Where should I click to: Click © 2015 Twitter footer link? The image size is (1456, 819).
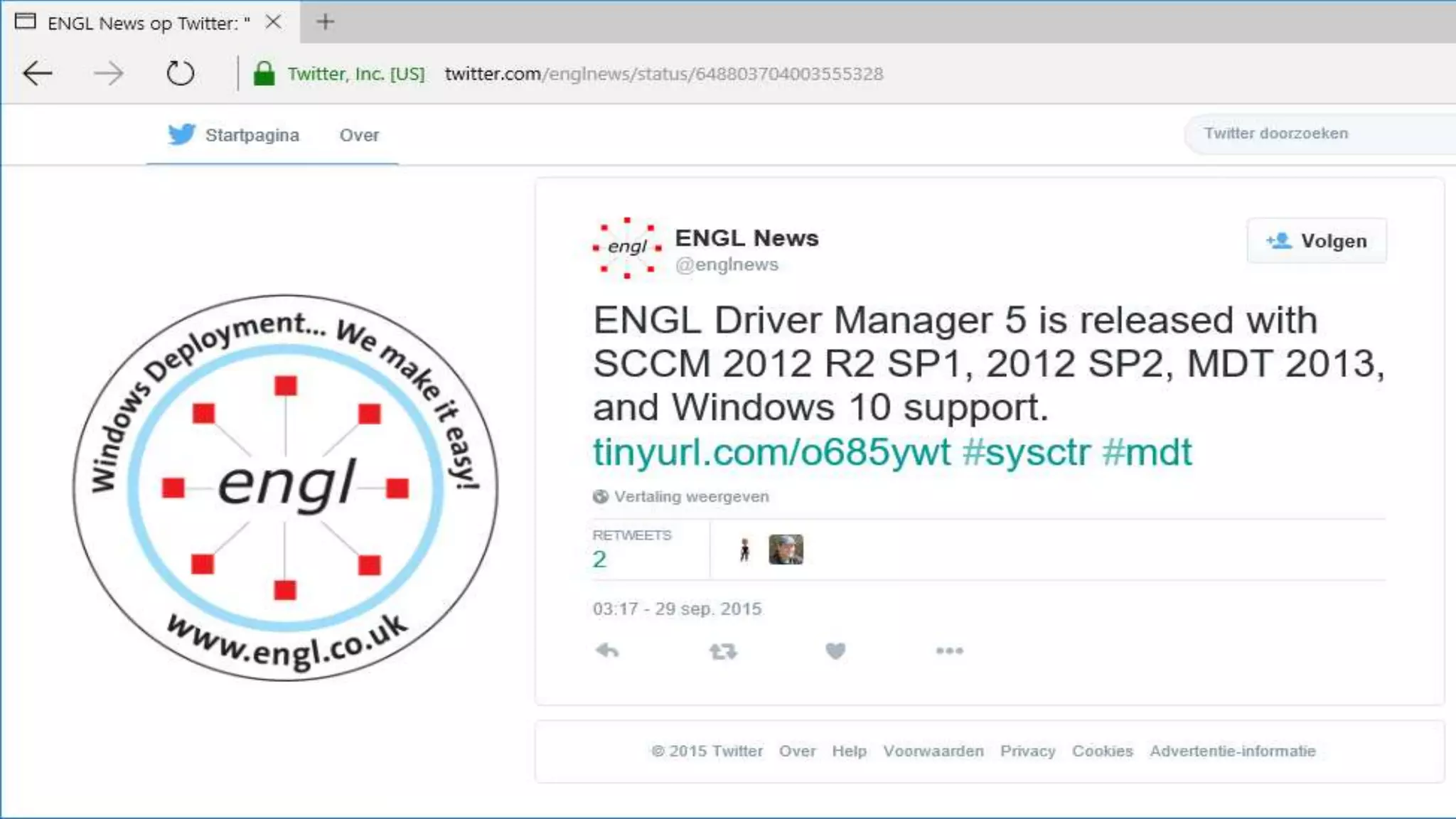coord(707,751)
